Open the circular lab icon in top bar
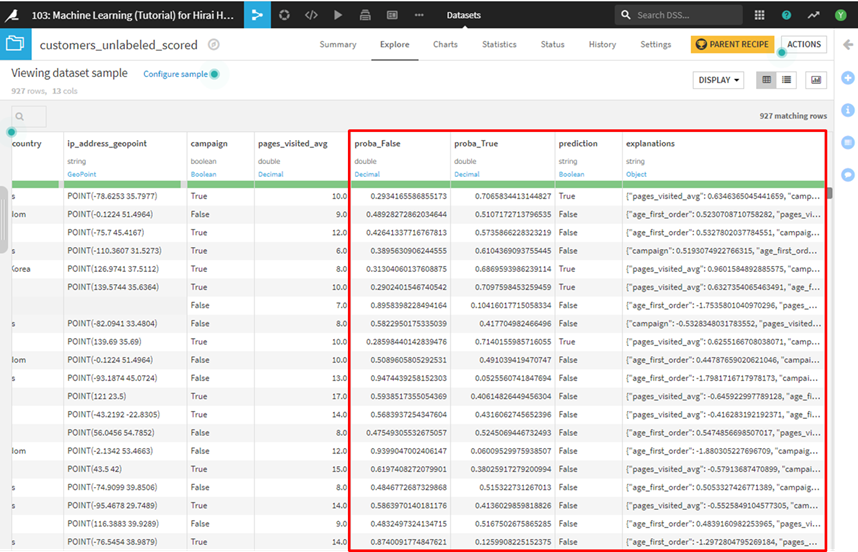 [x=284, y=15]
